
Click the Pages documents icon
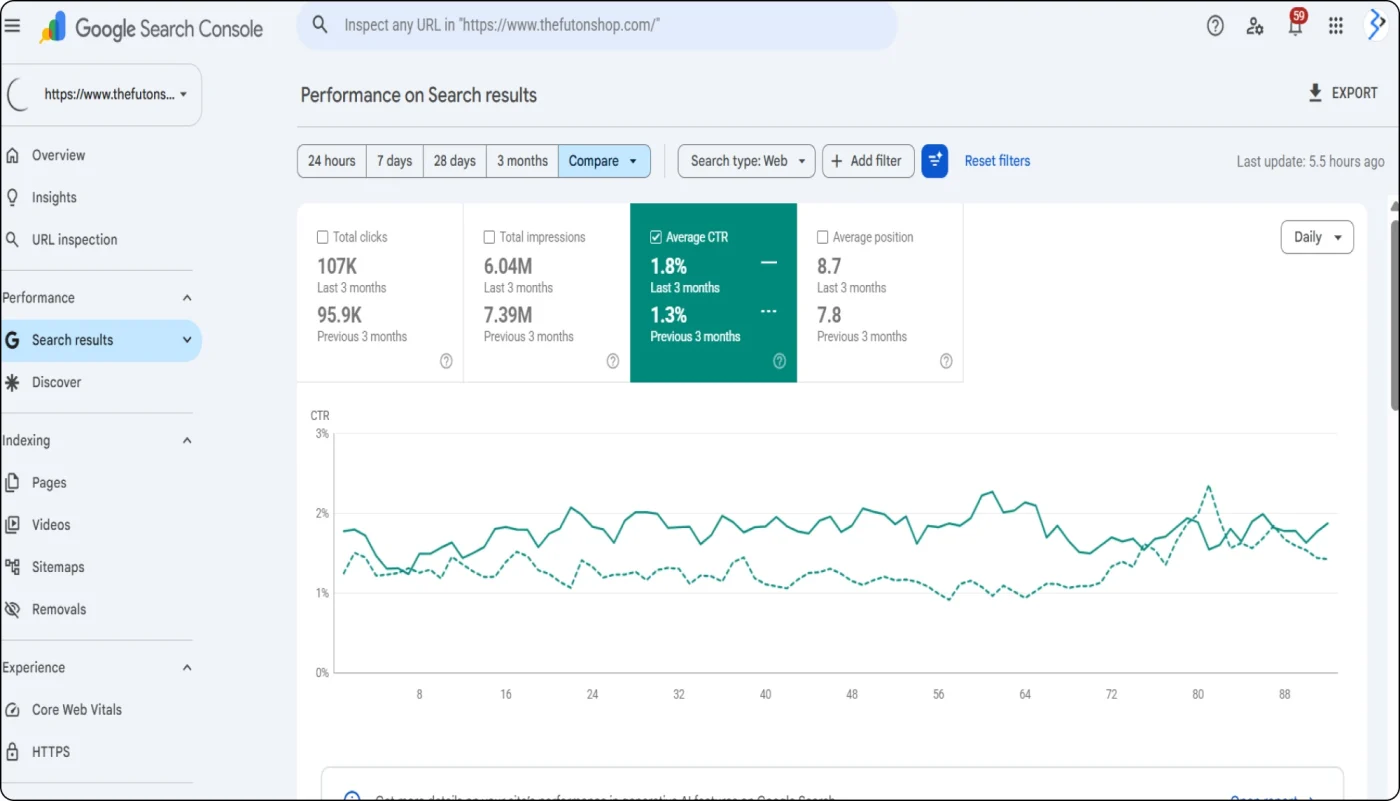[x=13, y=482]
